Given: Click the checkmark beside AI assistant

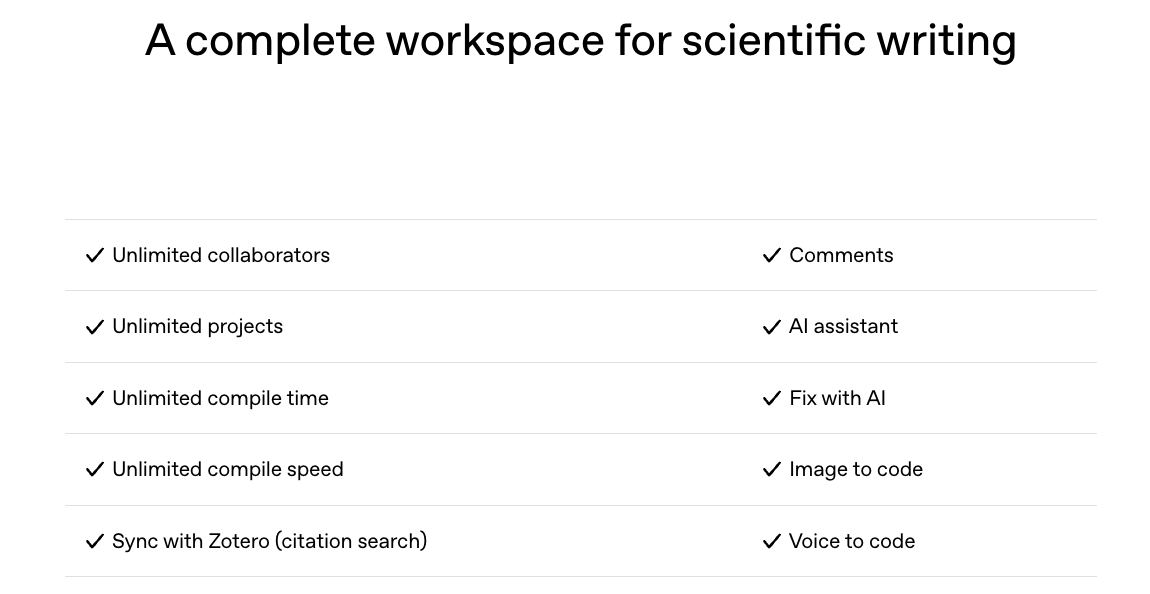Looking at the screenshot, I should click(x=771, y=327).
